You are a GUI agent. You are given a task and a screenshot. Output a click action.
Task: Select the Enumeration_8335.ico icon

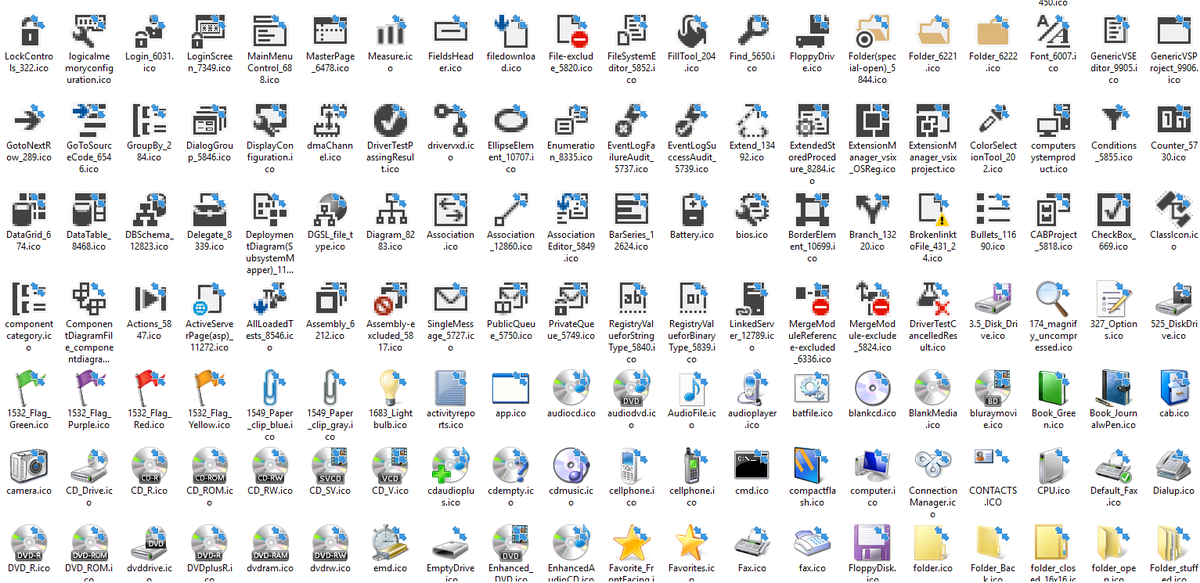[x=571, y=120]
